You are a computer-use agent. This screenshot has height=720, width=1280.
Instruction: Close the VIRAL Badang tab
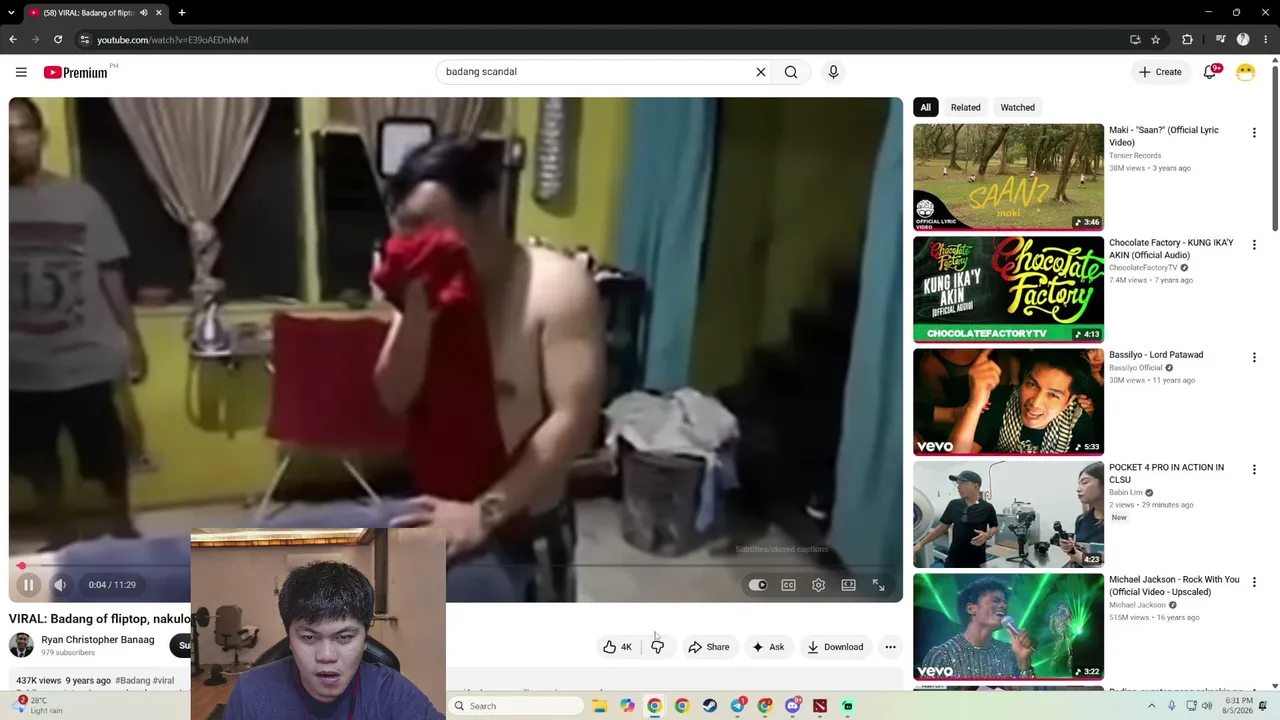coord(158,13)
